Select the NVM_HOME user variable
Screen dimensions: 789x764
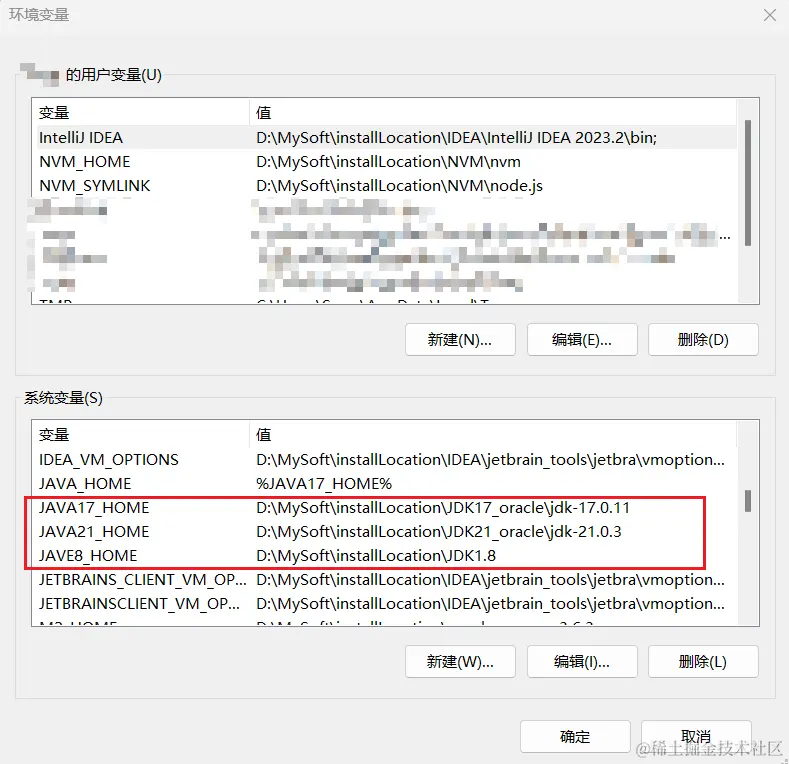[x=85, y=162]
